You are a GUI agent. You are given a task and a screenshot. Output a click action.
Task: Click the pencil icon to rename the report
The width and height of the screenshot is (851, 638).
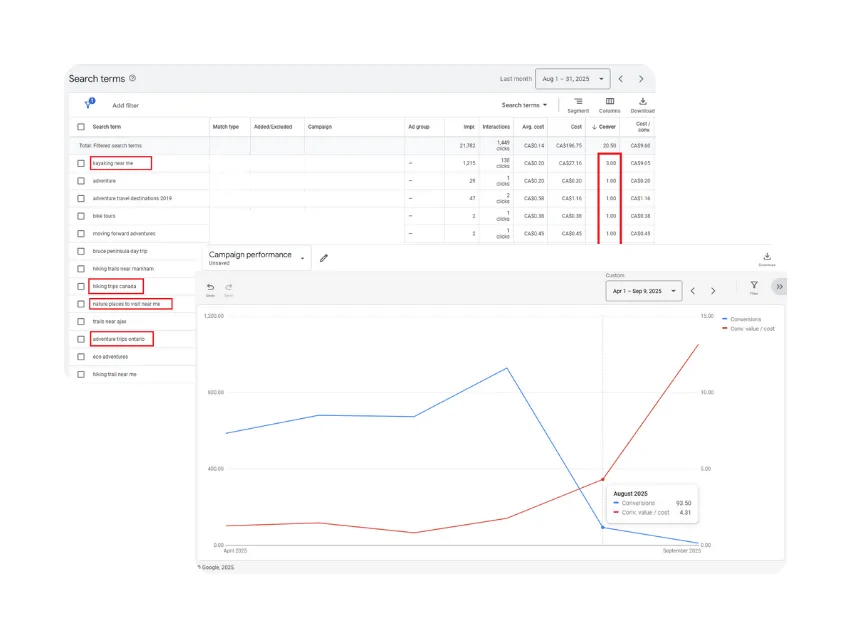pyautogui.click(x=324, y=258)
